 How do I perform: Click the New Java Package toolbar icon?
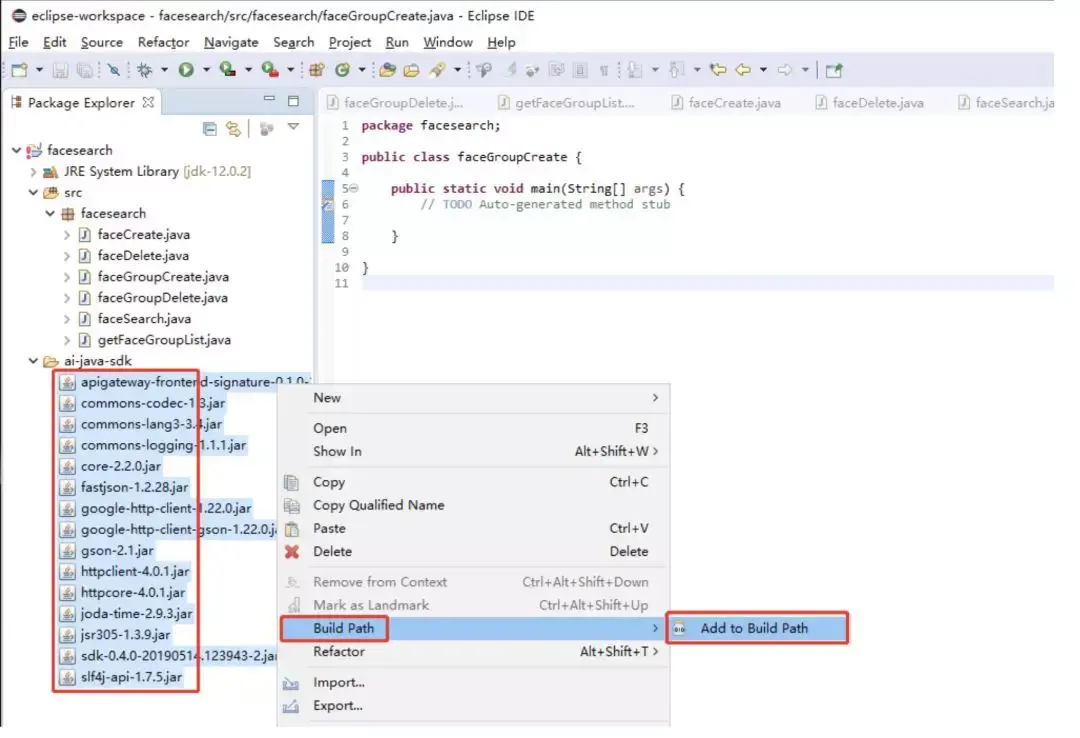[317, 70]
